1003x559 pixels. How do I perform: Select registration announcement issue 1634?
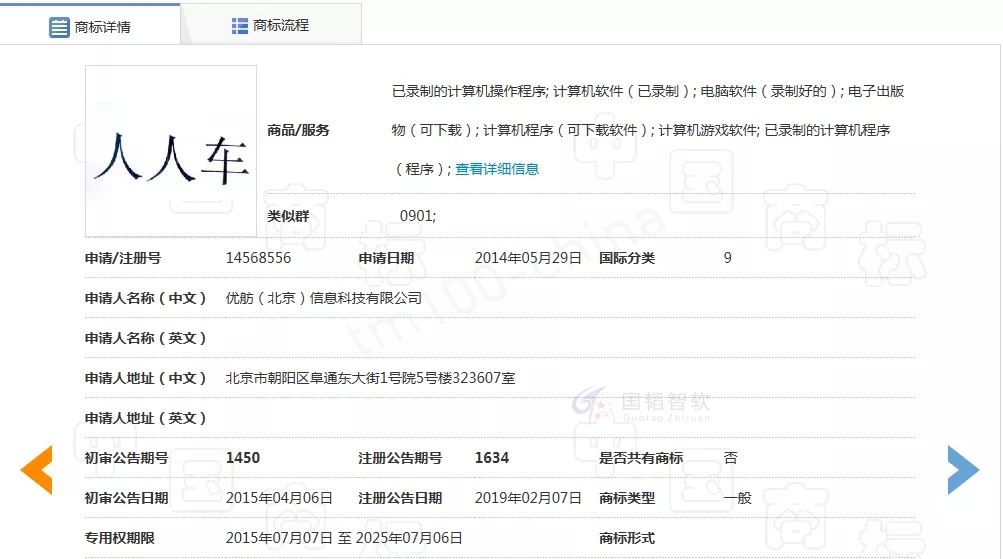click(492, 458)
